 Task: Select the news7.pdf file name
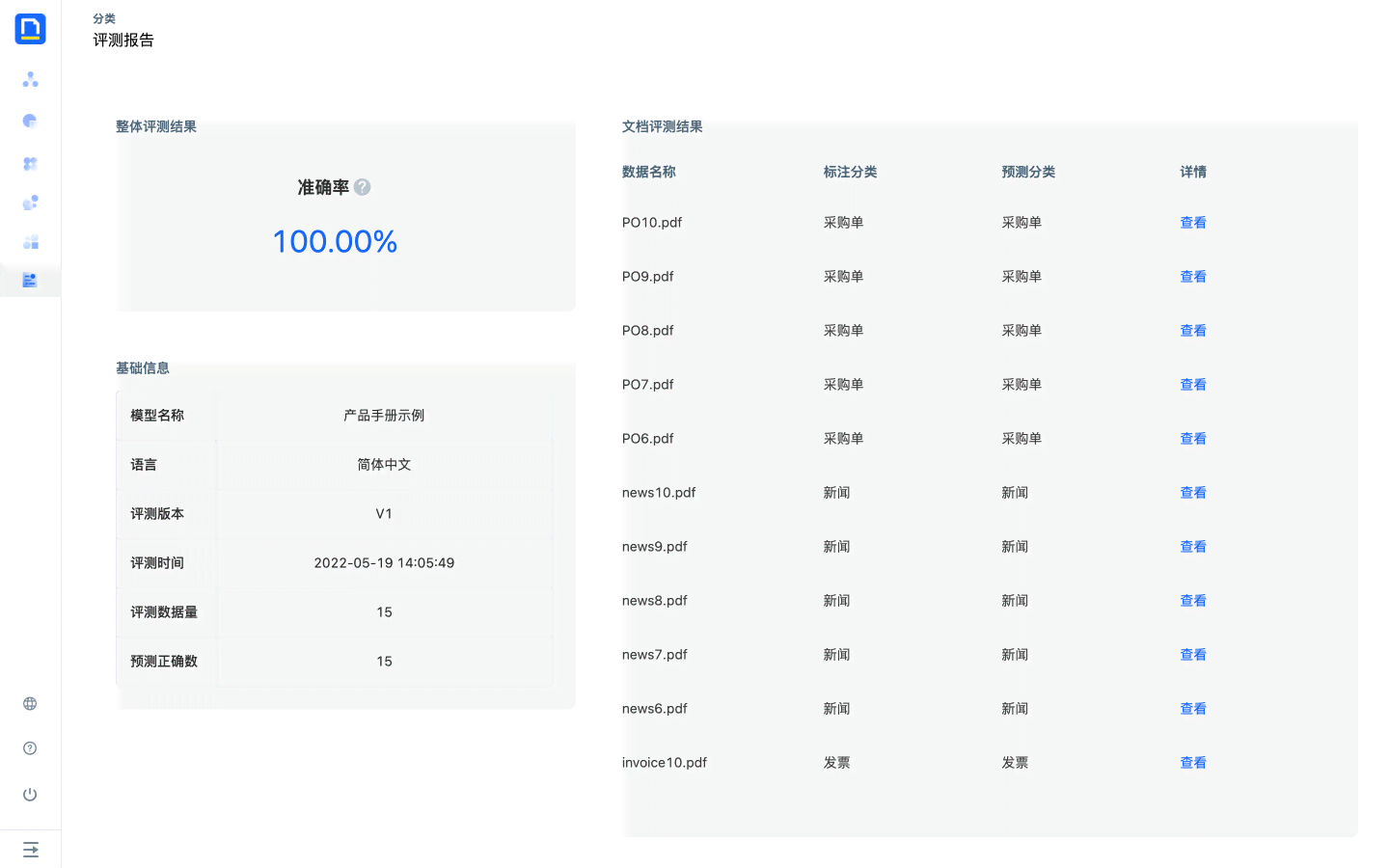655,655
